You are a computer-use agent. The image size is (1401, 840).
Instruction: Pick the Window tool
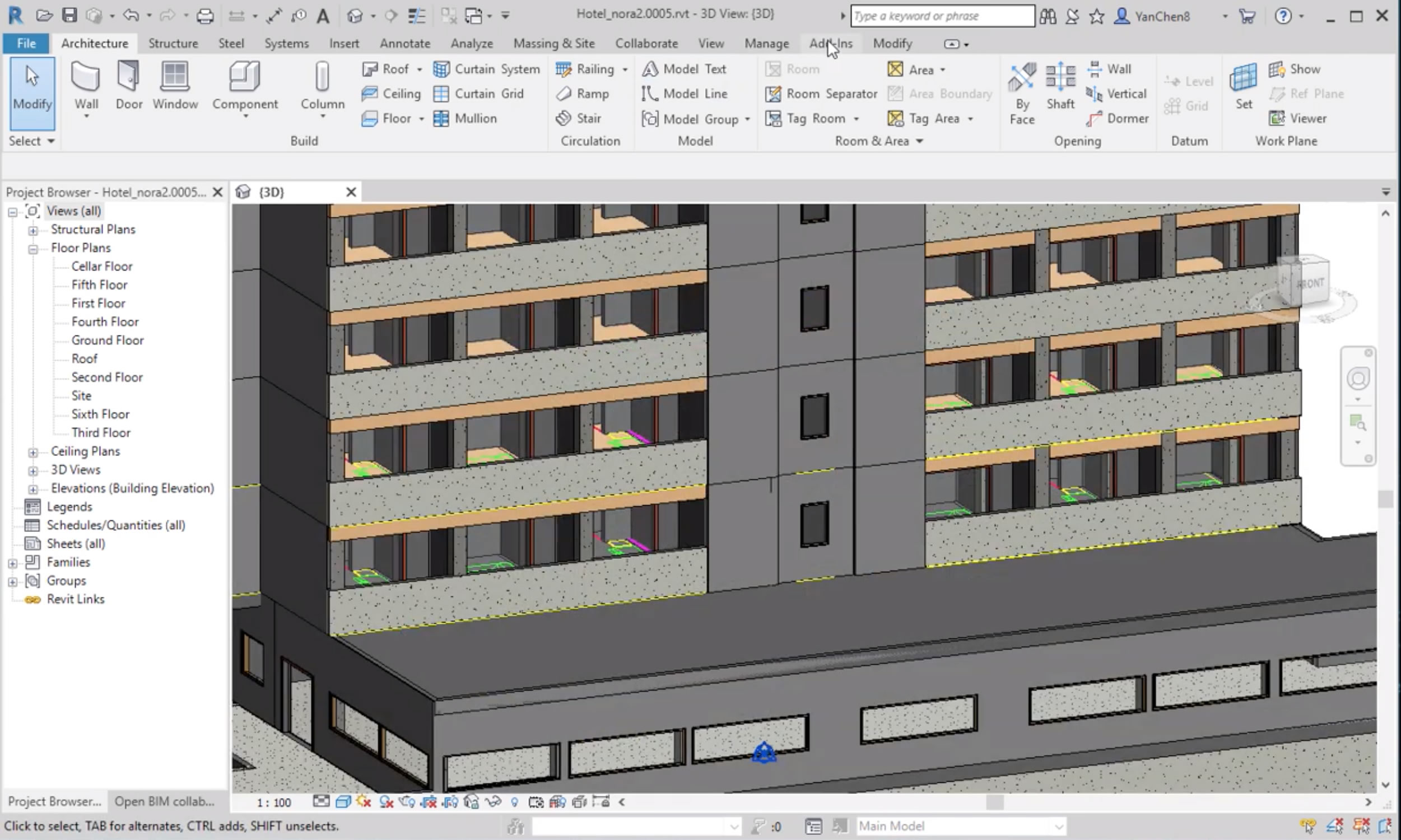[175, 86]
